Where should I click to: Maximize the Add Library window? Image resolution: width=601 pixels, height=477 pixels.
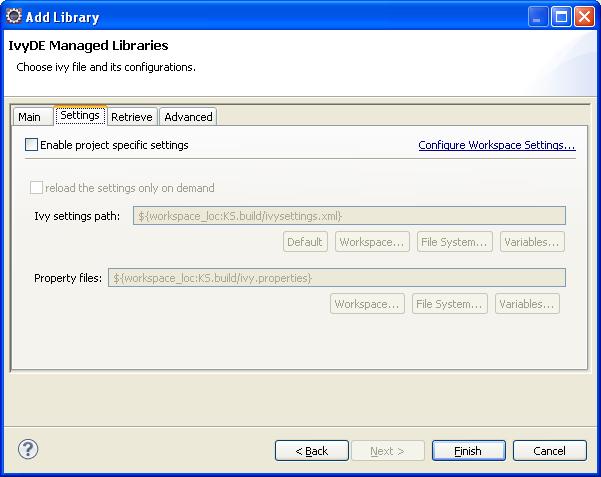click(x=561, y=16)
